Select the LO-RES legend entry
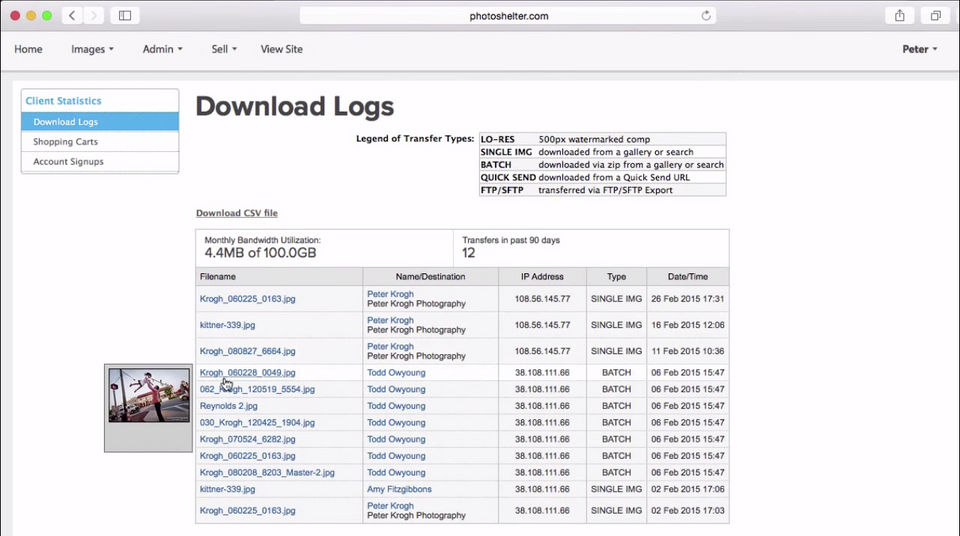This screenshot has width=960, height=536. click(x=602, y=140)
